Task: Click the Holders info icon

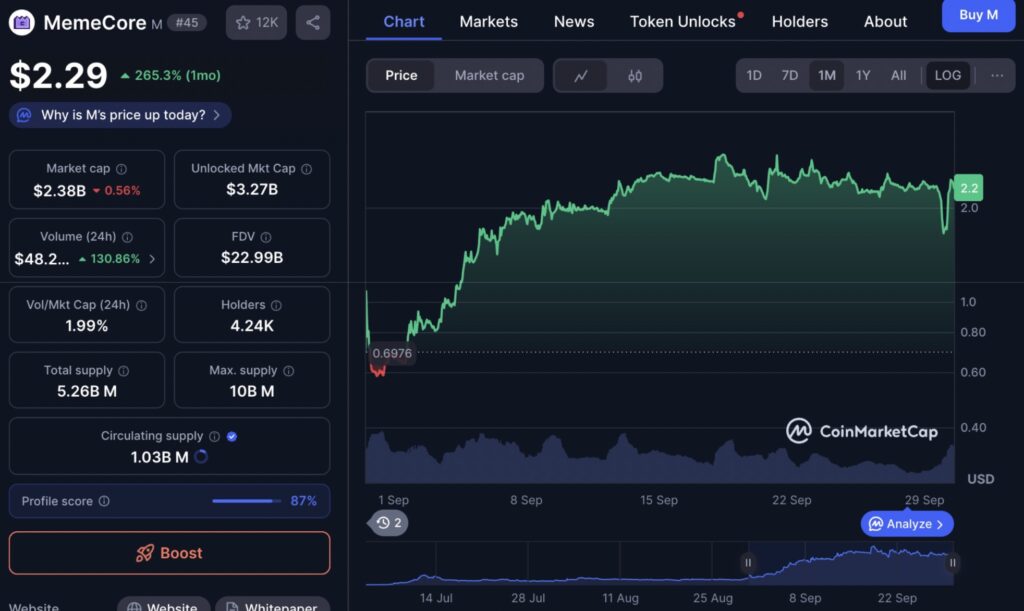Action: [x=276, y=305]
